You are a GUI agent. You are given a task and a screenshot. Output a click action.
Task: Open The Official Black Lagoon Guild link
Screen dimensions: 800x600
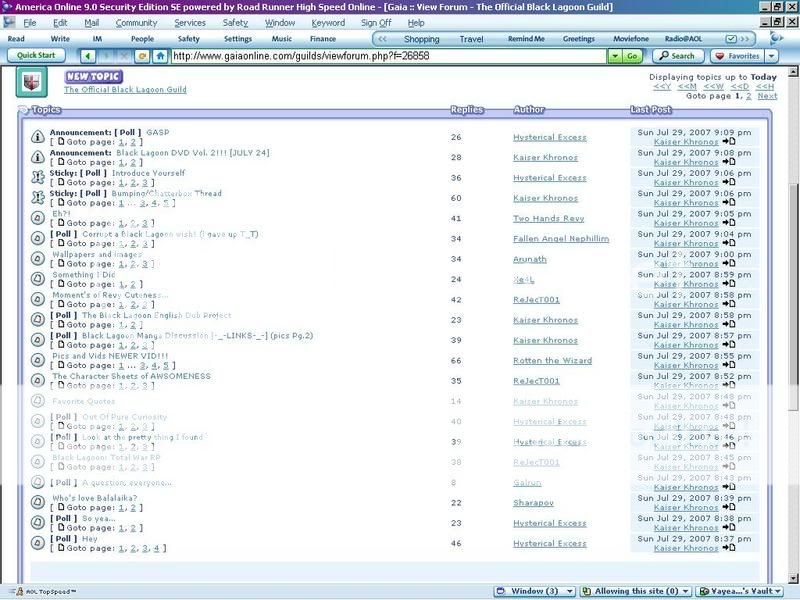point(125,90)
